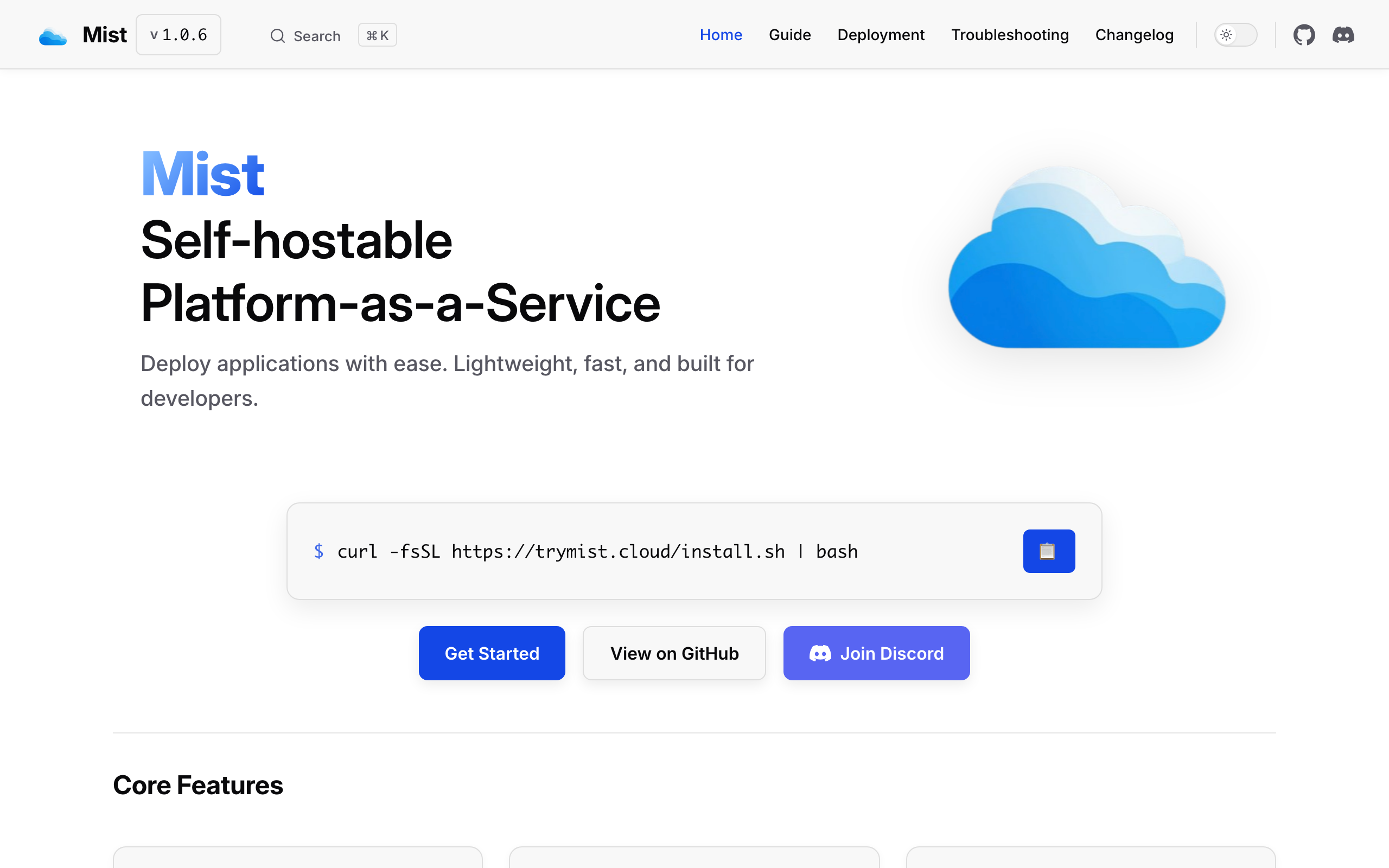Click the v1.0.6 version badge
Screen dimensions: 1389x868
pos(179,35)
